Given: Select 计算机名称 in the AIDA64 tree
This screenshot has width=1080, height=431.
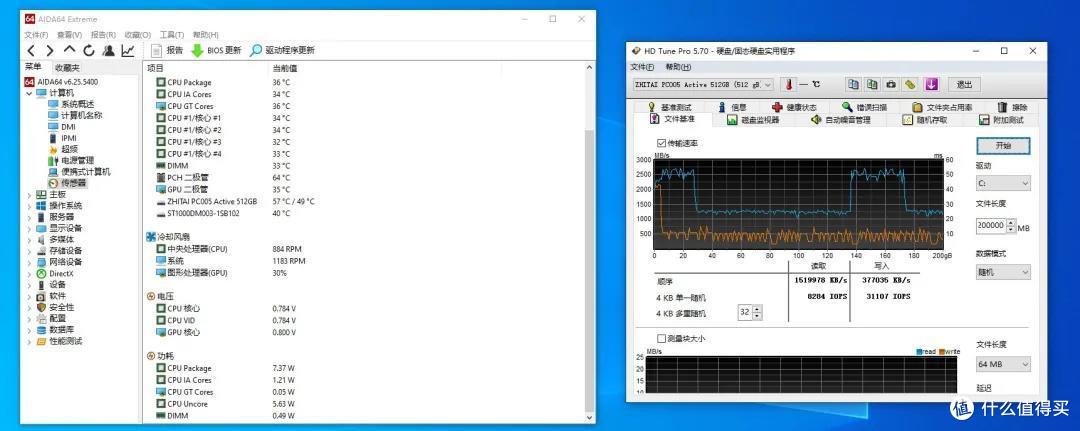Looking at the screenshot, I should tap(81, 115).
